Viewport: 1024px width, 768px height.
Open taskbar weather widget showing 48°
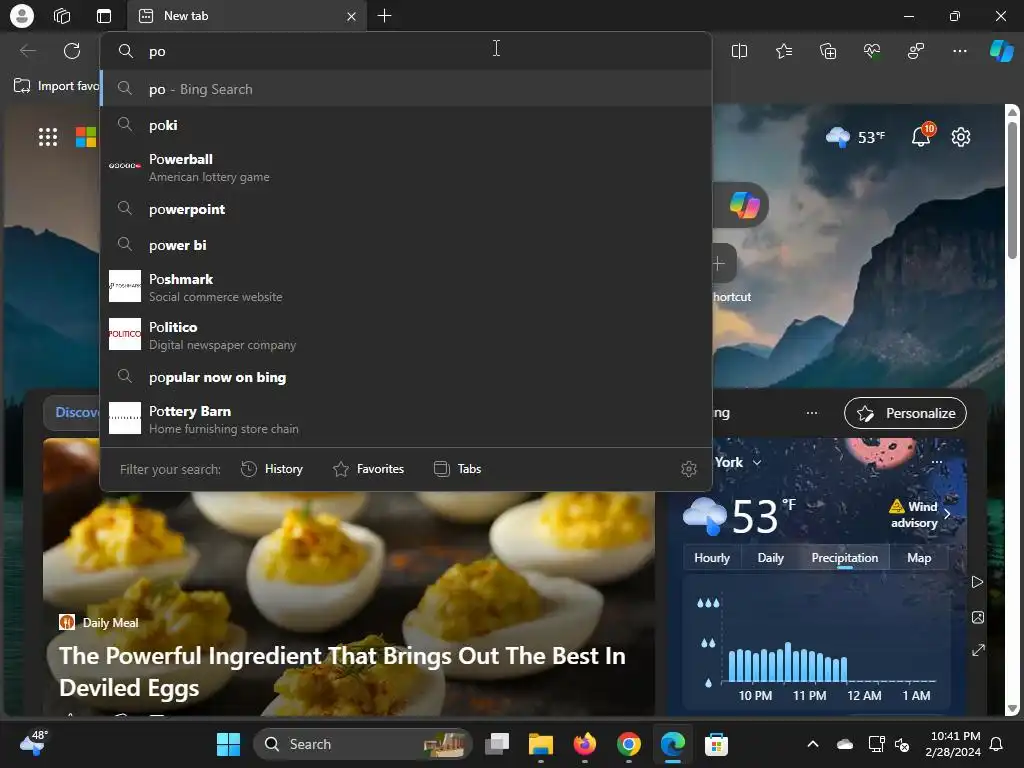(34, 743)
